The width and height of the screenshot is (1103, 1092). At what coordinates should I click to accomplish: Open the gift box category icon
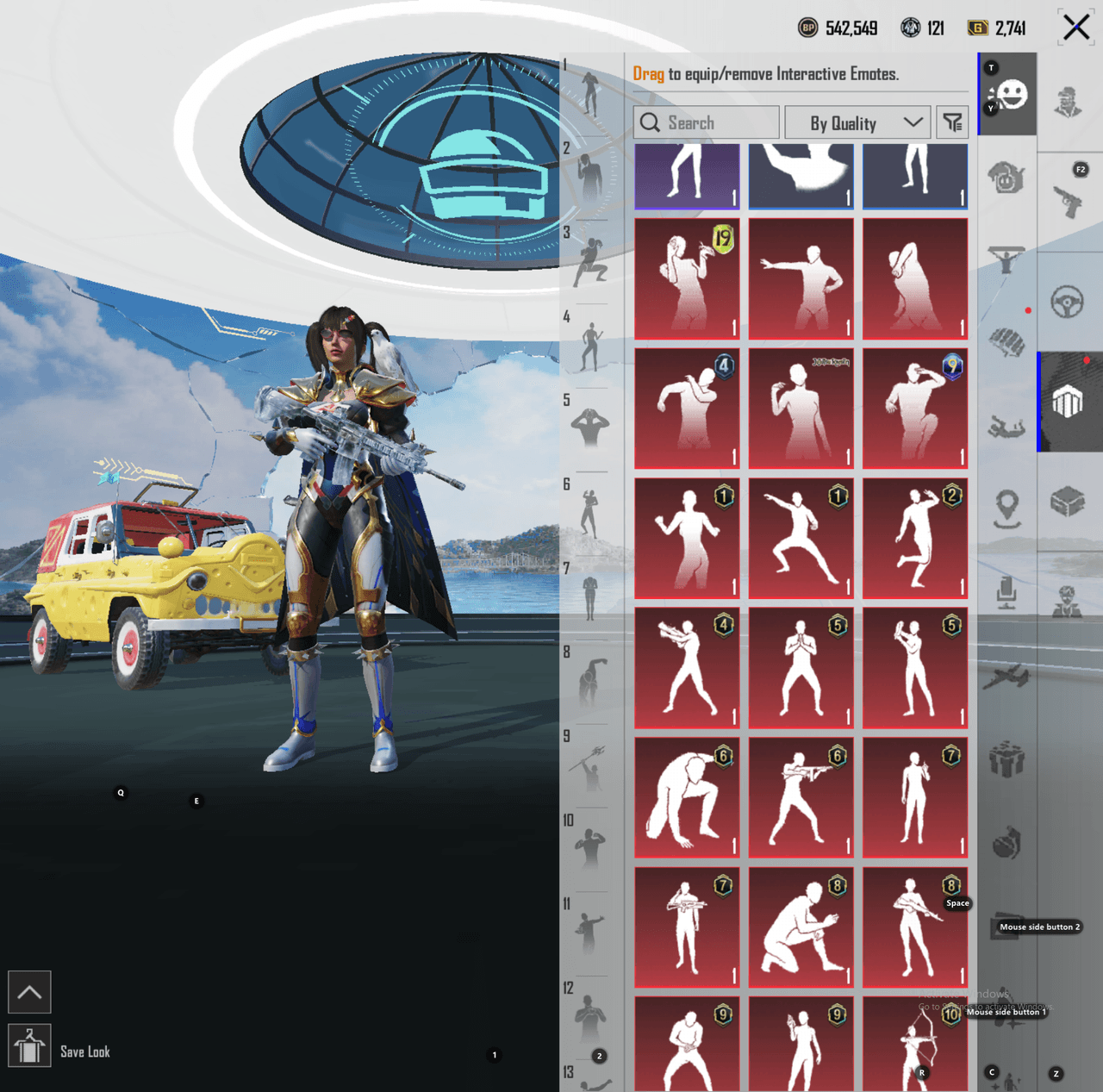(1006, 759)
